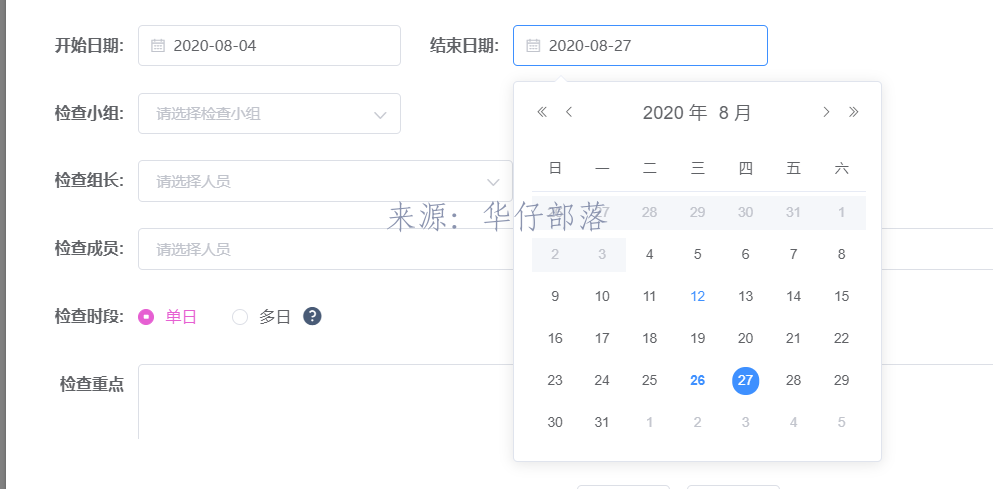The height and width of the screenshot is (489, 993).
Task: Click the calendar icon in 结束日期 field
Action: coord(533,46)
